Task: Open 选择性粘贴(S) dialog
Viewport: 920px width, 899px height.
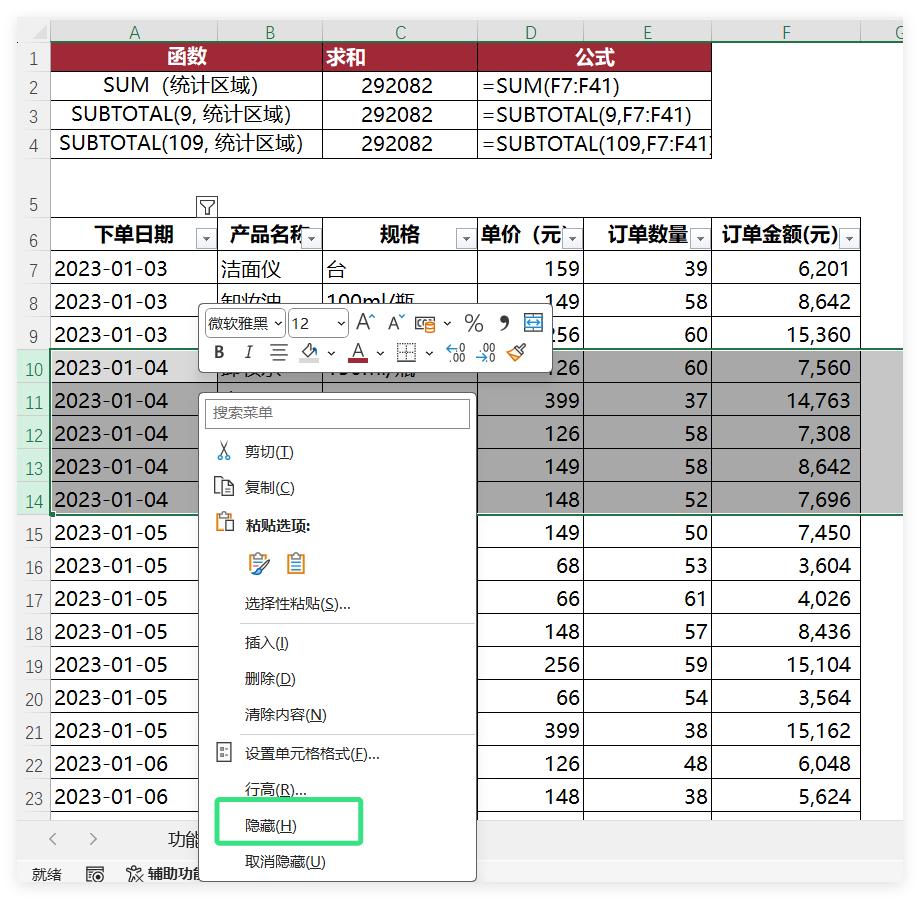Action: click(337, 604)
